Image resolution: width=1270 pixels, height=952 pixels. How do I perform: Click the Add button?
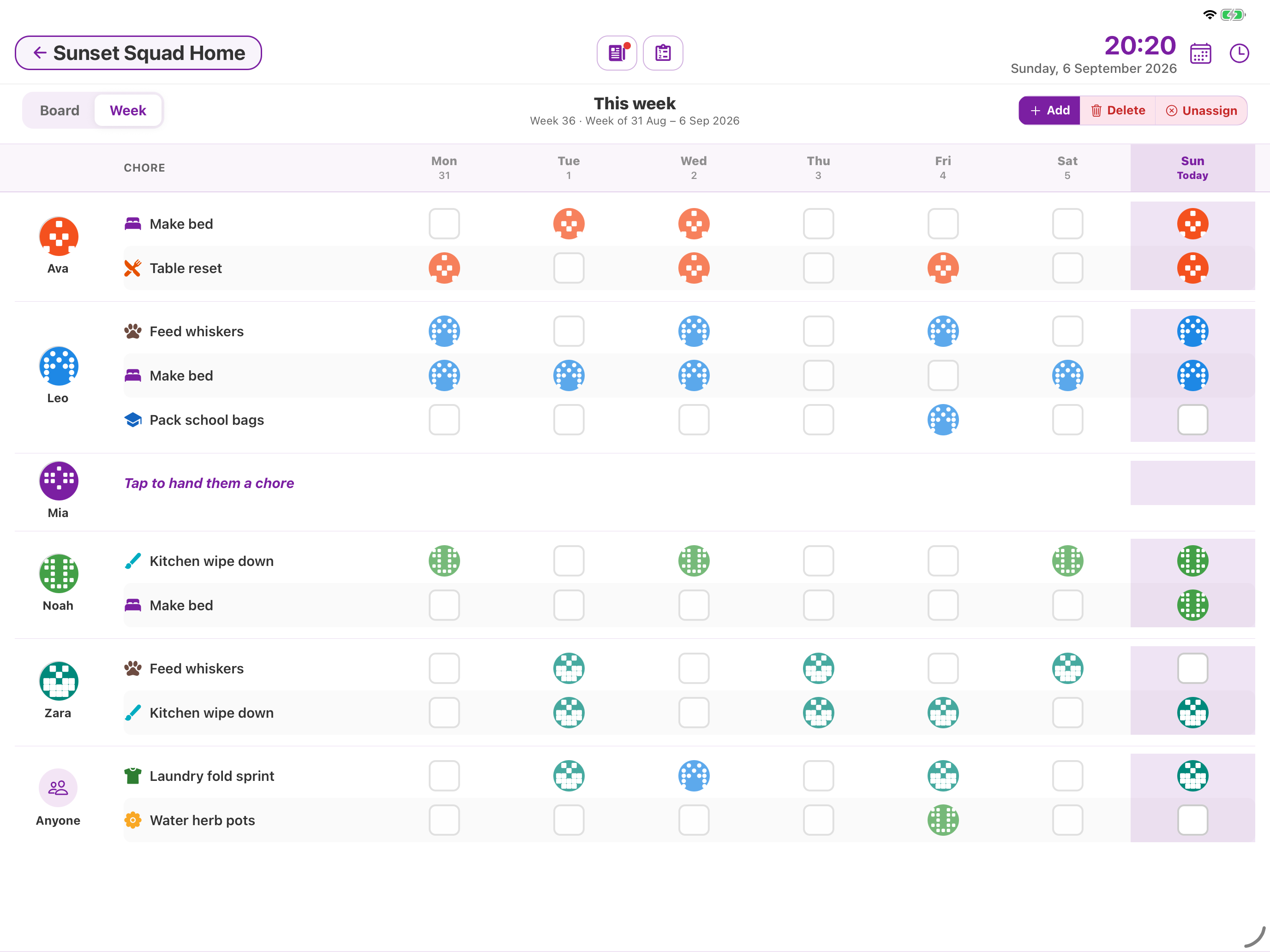pyautogui.click(x=1049, y=110)
